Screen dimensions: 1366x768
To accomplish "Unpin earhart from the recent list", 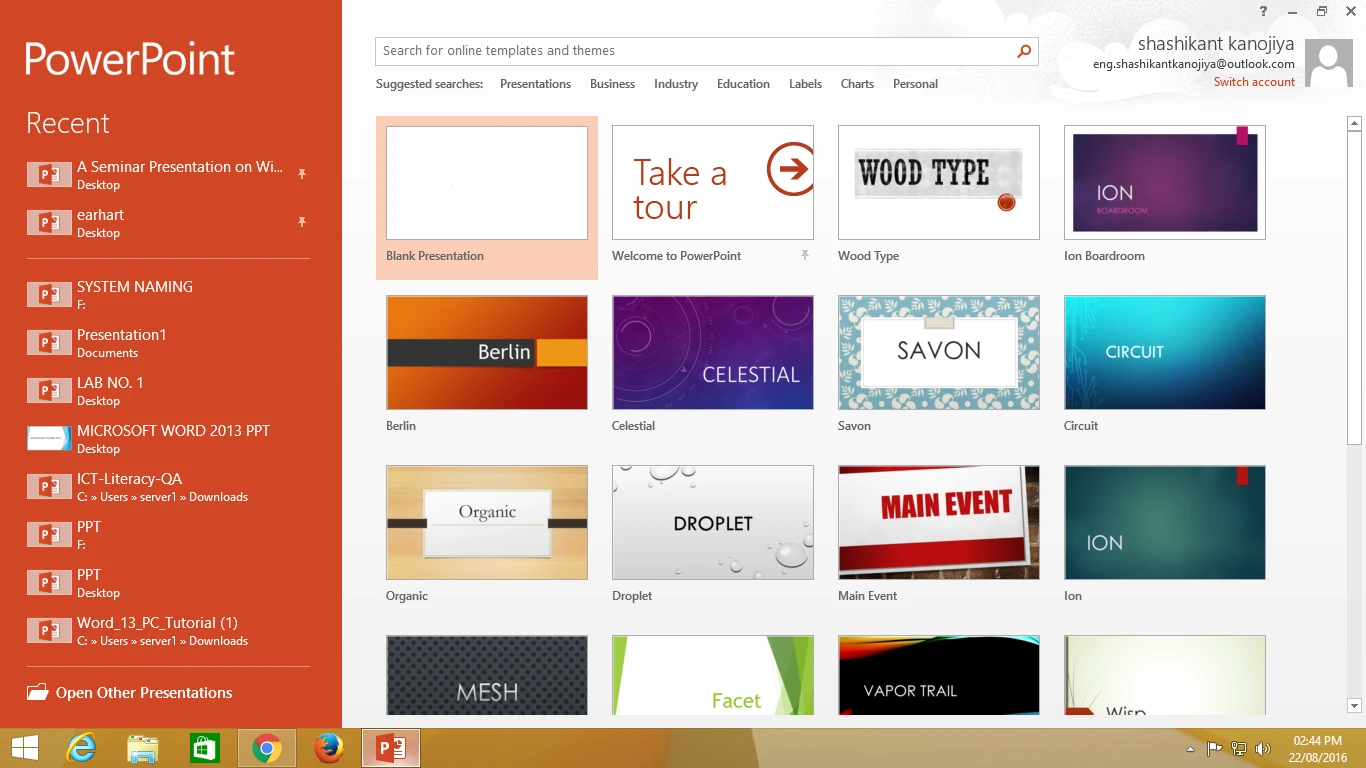I will pos(301,222).
